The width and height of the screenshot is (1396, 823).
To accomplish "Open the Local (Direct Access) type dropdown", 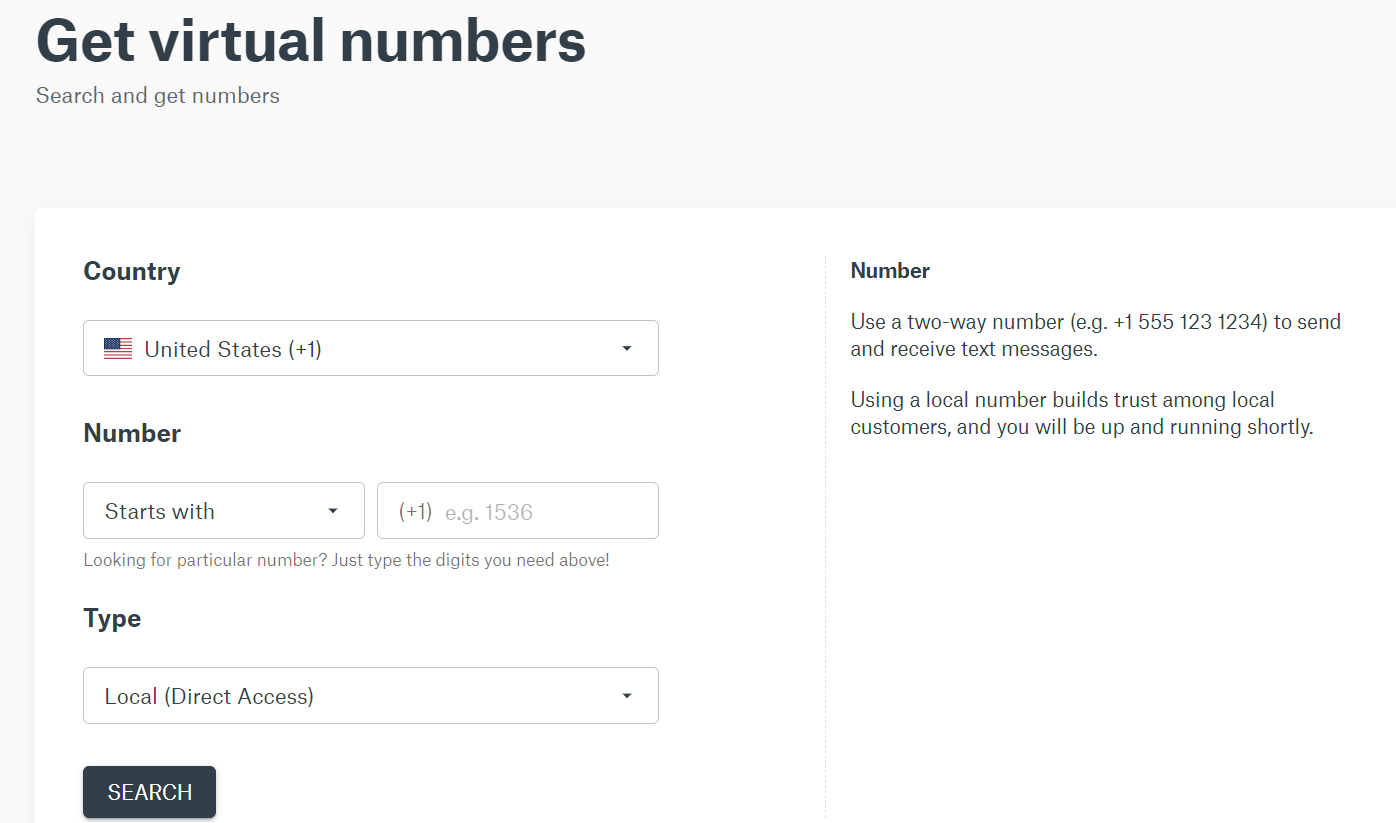I will pos(371,695).
